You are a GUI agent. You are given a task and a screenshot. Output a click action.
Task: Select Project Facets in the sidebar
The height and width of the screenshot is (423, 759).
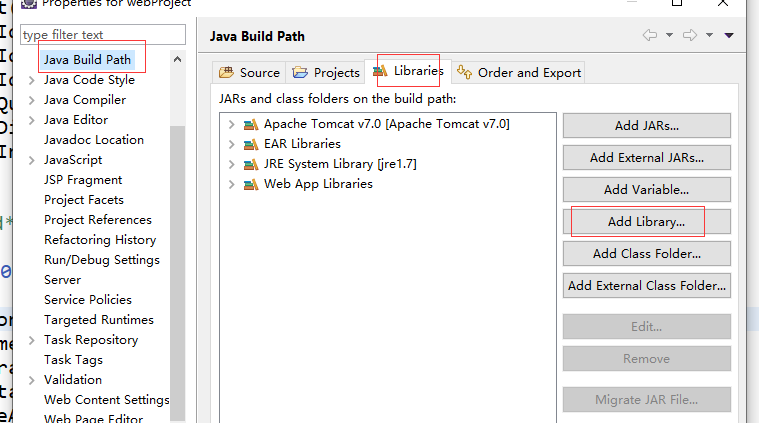pos(84,200)
